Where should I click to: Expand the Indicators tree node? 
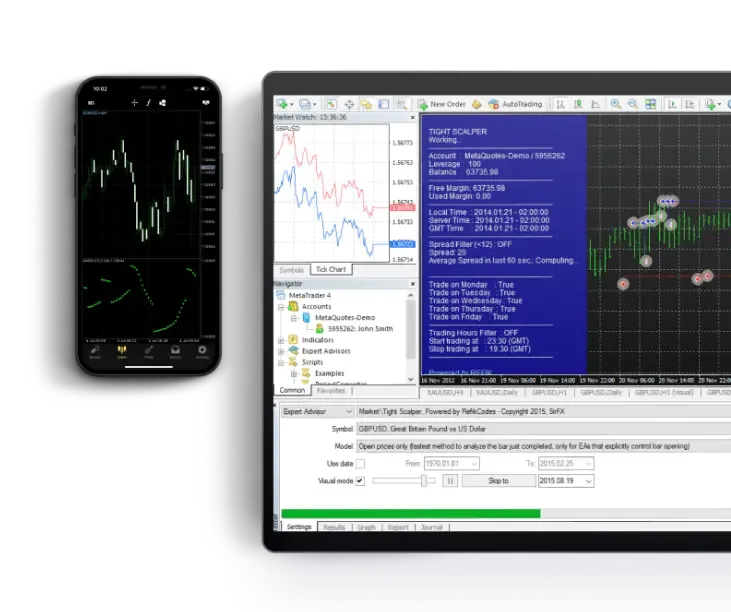coord(280,340)
